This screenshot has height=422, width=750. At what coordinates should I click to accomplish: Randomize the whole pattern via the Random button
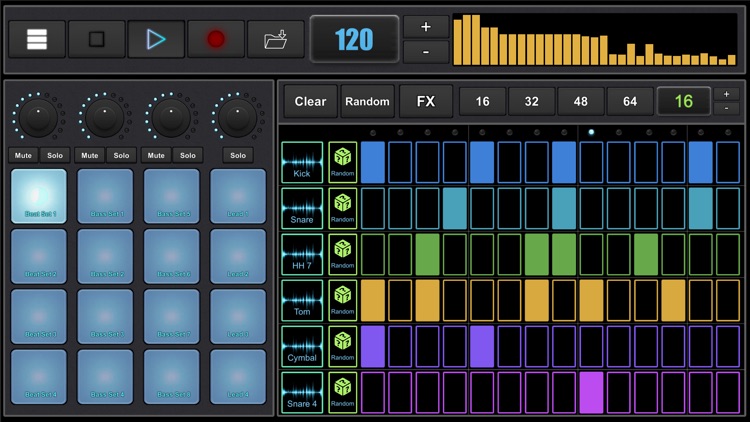click(367, 101)
